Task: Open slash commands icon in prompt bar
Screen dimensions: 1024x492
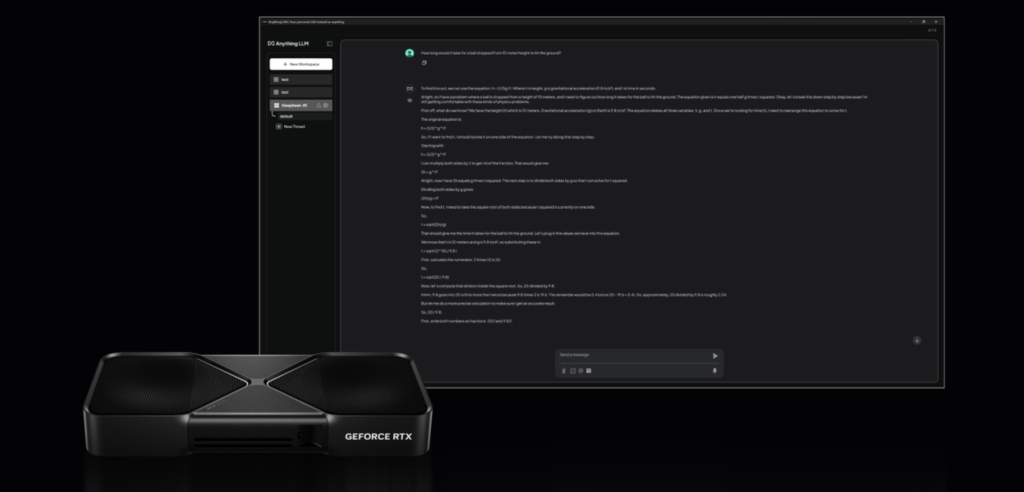Action: click(x=573, y=370)
